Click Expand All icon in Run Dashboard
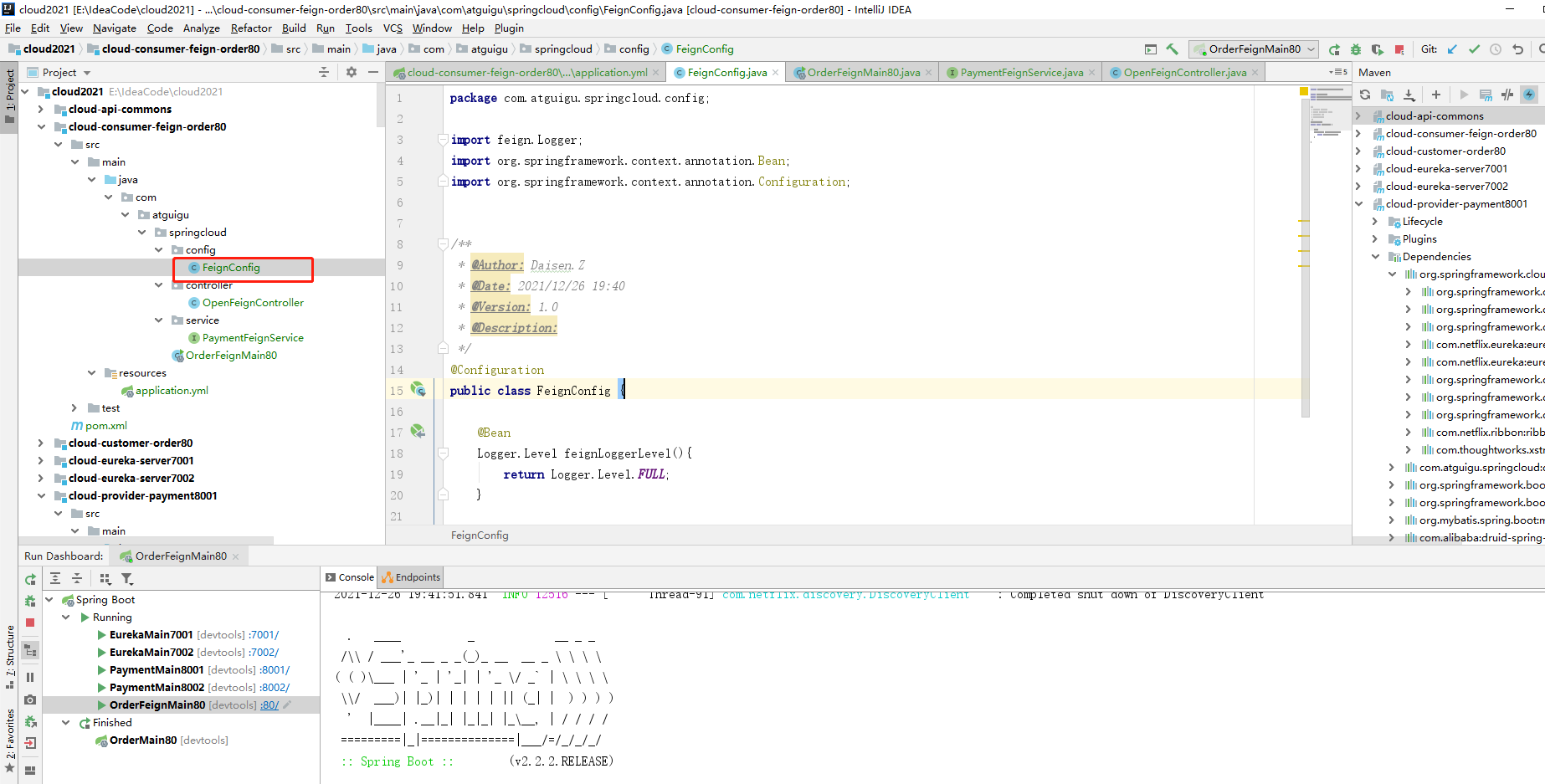1545x784 pixels. click(55, 578)
